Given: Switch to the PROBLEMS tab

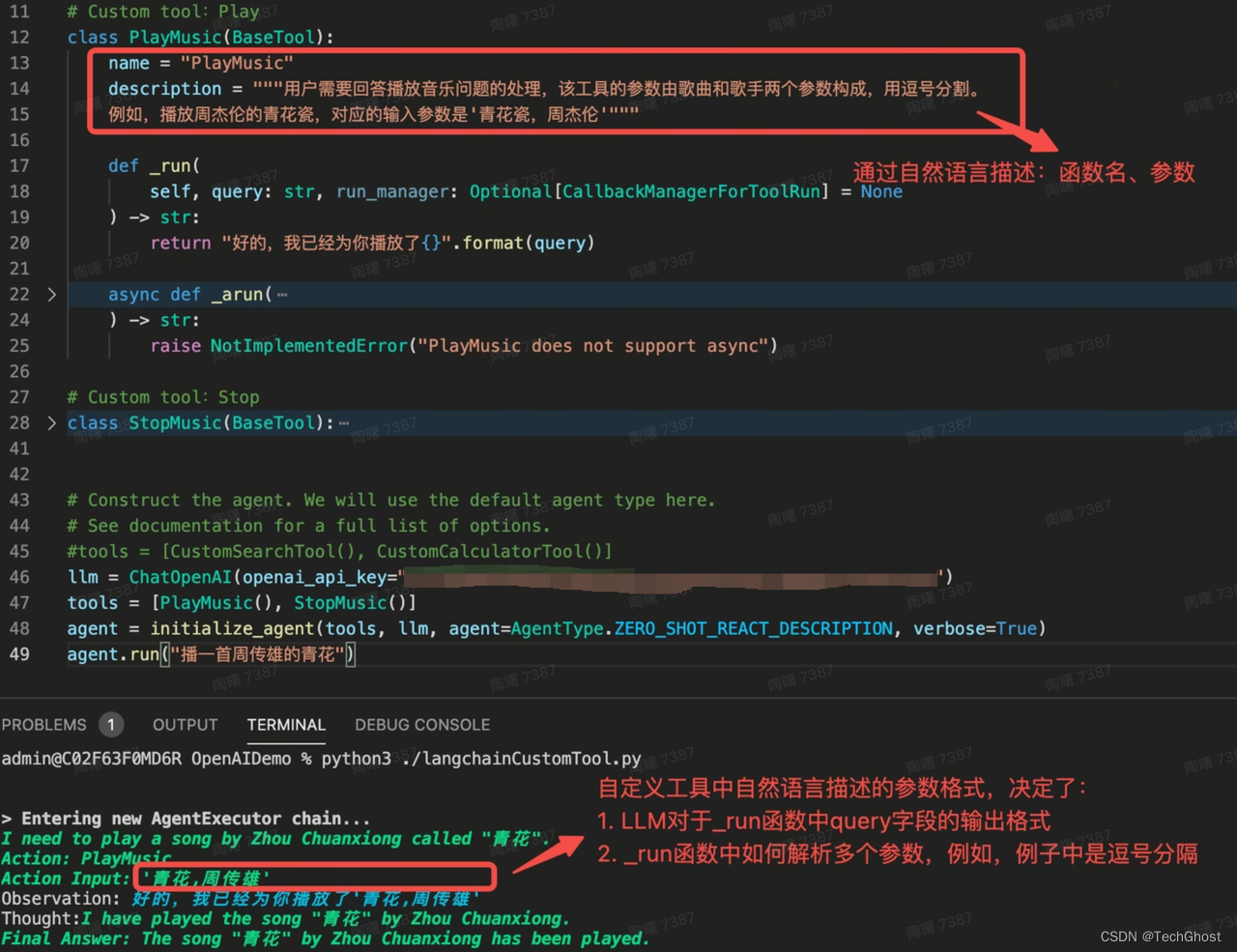Looking at the screenshot, I should (x=44, y=725).
